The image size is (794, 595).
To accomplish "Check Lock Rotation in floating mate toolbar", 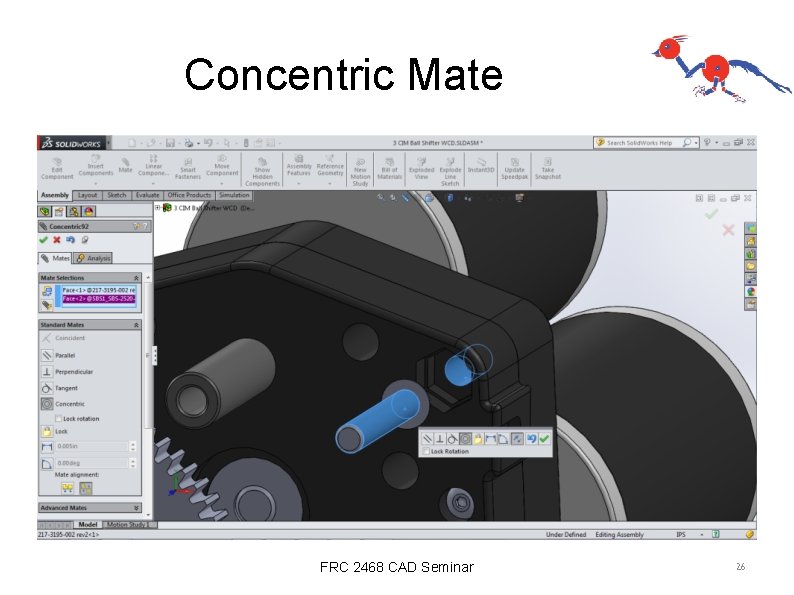I will pos(426,451).
